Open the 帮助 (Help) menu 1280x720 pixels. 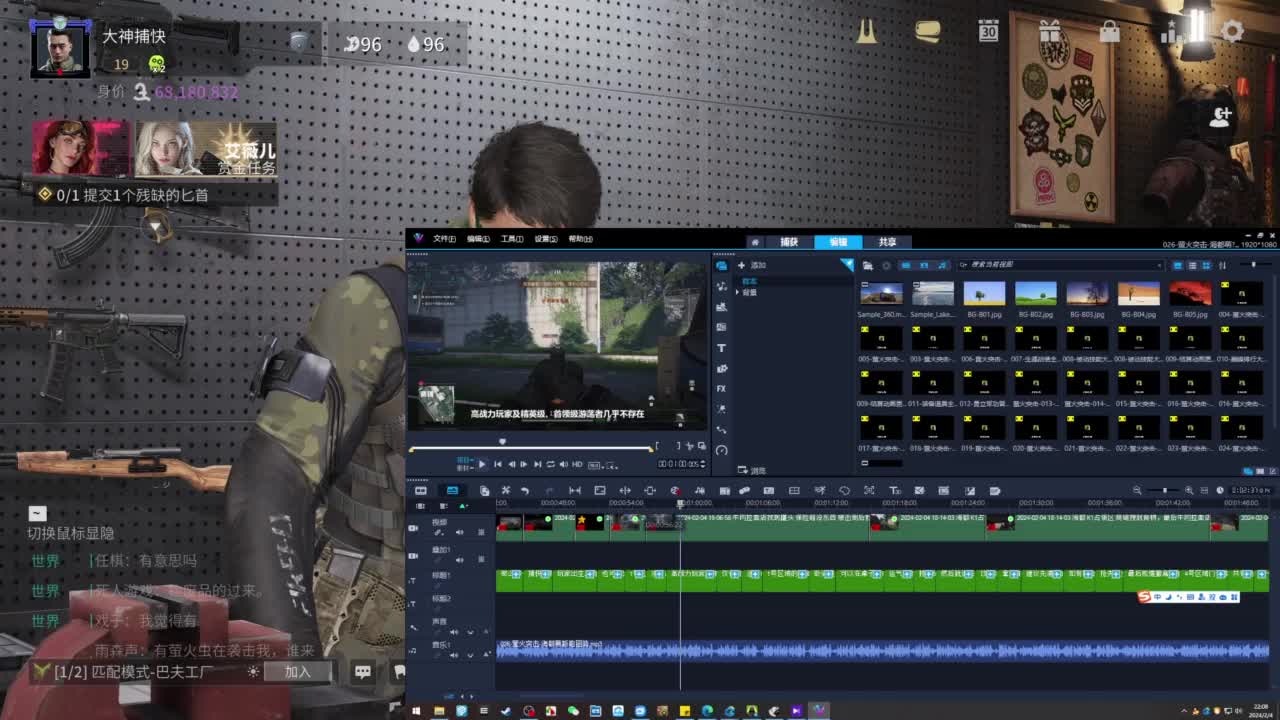[580, 239]
